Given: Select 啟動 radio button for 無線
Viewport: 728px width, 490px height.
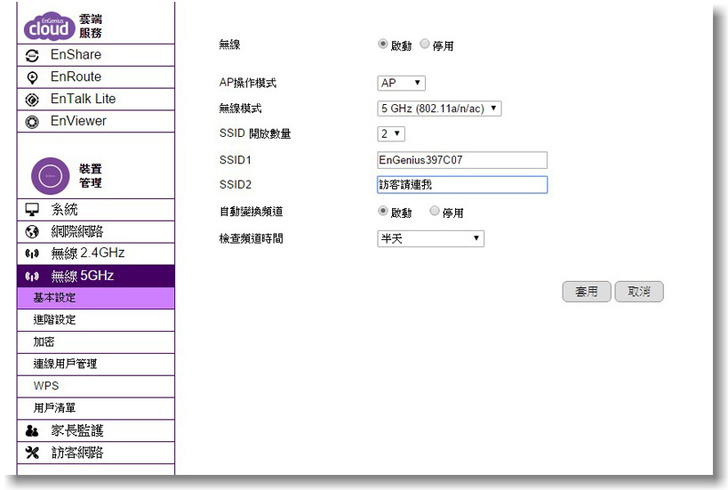Looking at the screenshot, I should tap(383, 44).
